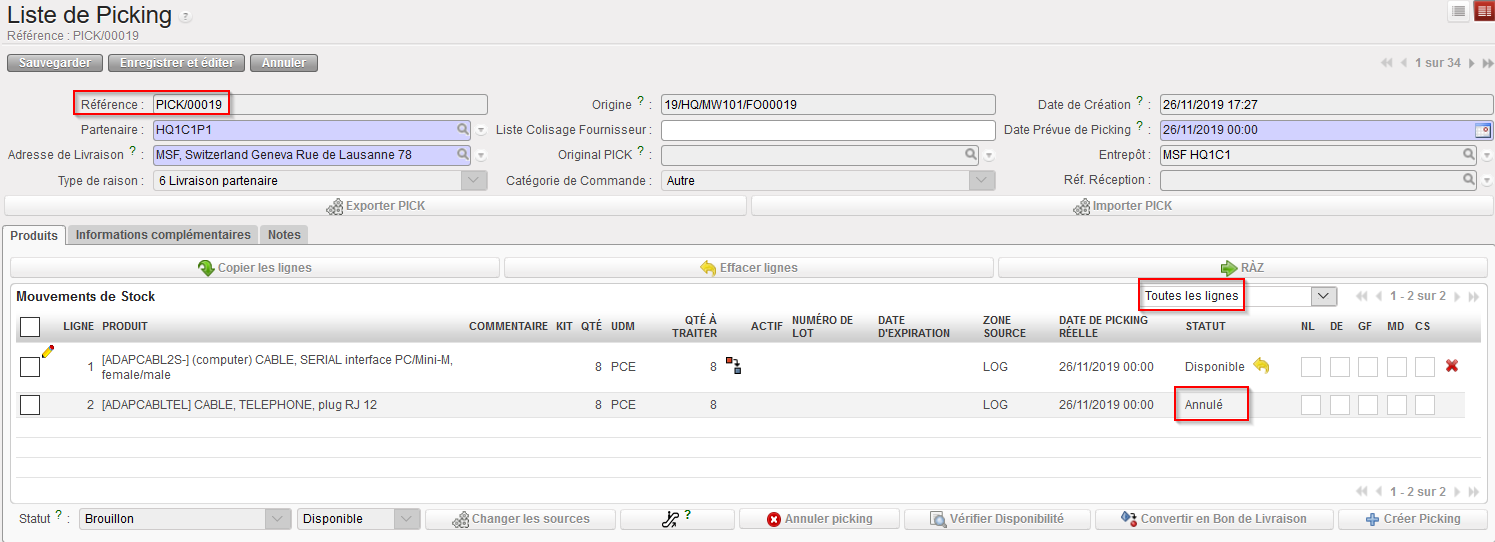Screen dimensions: 1495x542
Task: Switch to the Informations complémentaires tab
Action: point(163,235)
